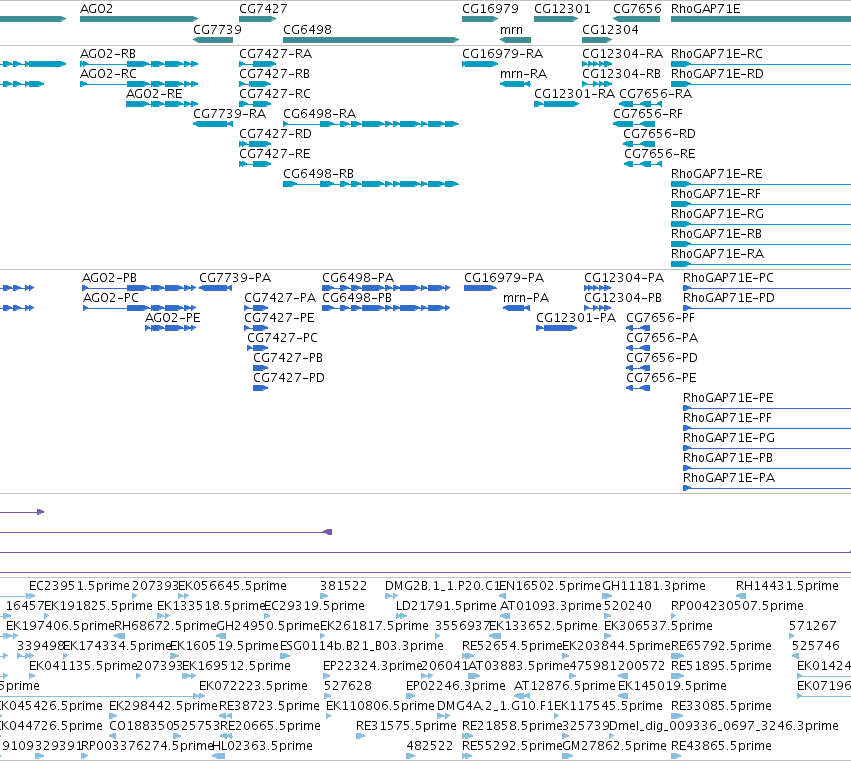This screenshot has height=761, width=851.
Task: Click the CG16979-RA transcript label
Action: click(503, 54)
